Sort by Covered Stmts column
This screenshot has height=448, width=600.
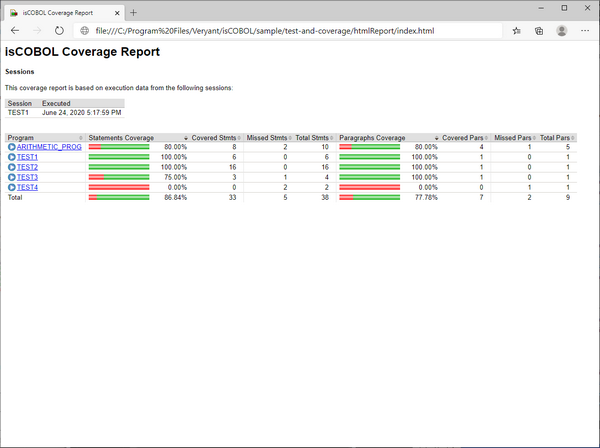216,138
